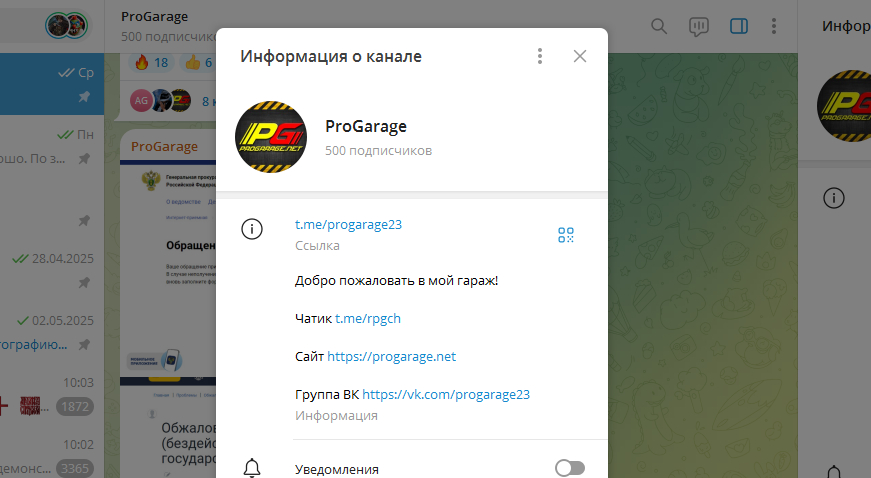Open the discussion comments icon in the header
Screen dimensions: 871x478
pyautogui.click(x=698, y=26)
